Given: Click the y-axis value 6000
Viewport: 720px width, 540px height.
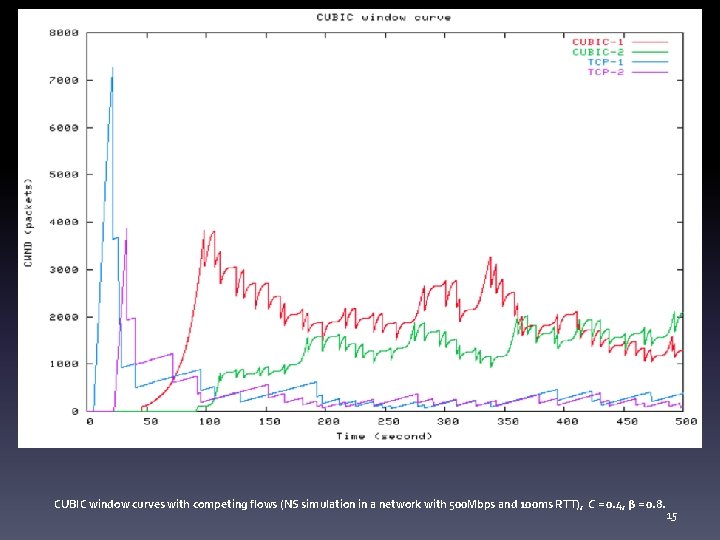Looking at the screenshot, I should click(x=64, y=128).
